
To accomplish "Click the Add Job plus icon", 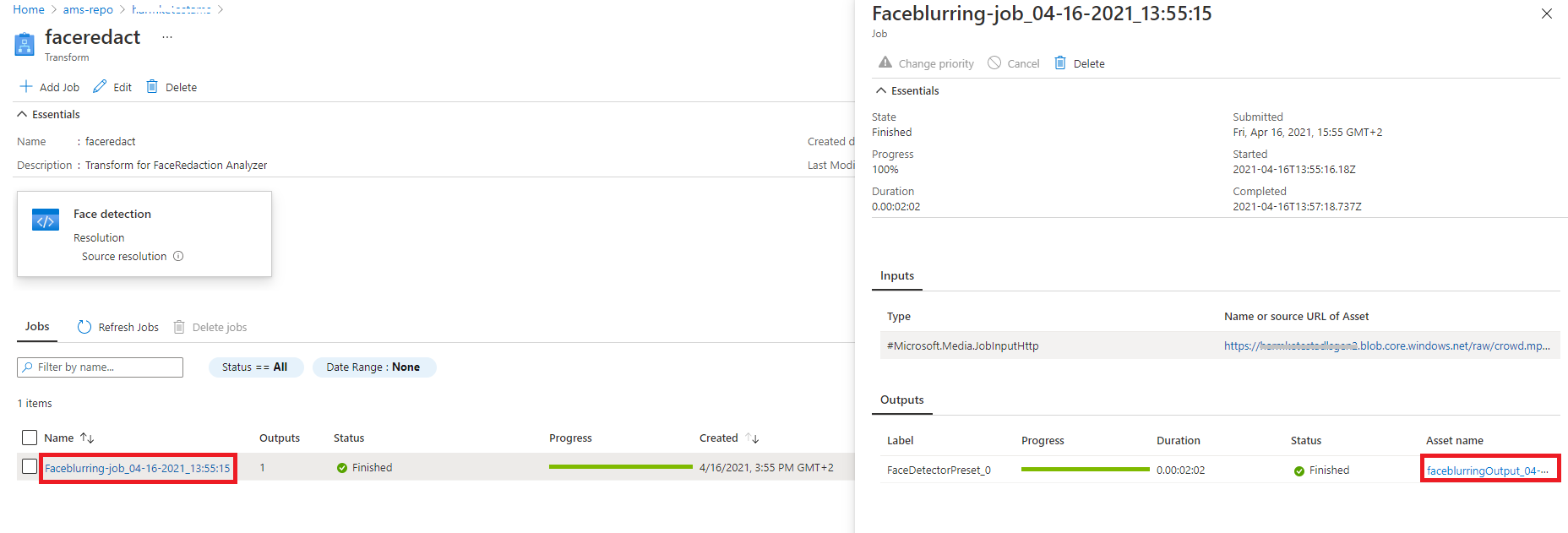I will pyautogui.click(x=26, y=87).
